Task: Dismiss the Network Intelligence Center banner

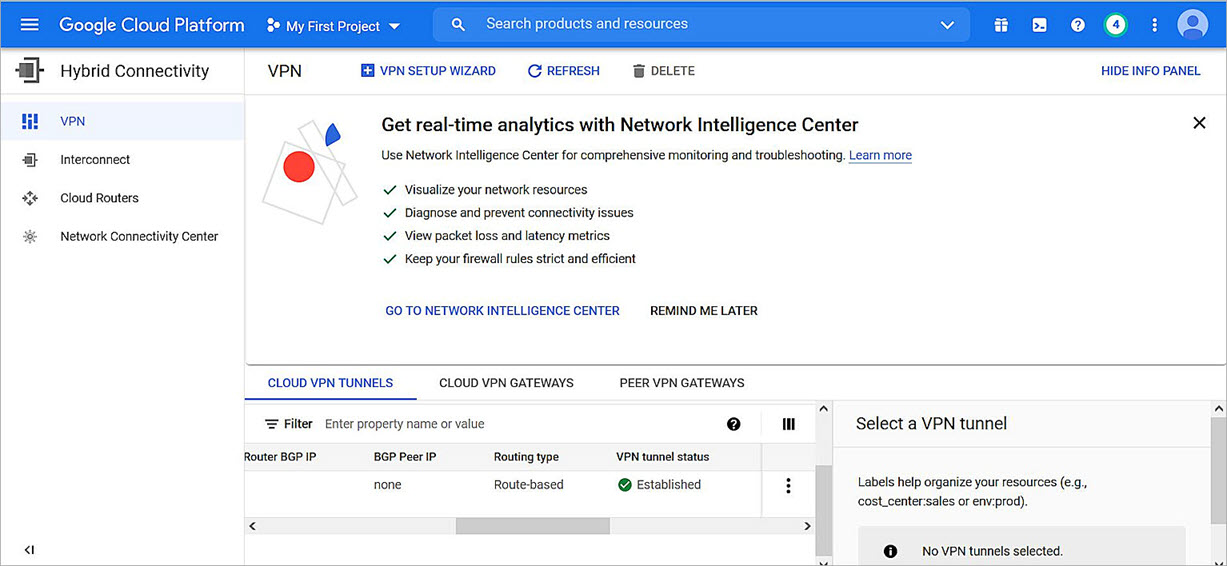Action: tap(1199, 123)
